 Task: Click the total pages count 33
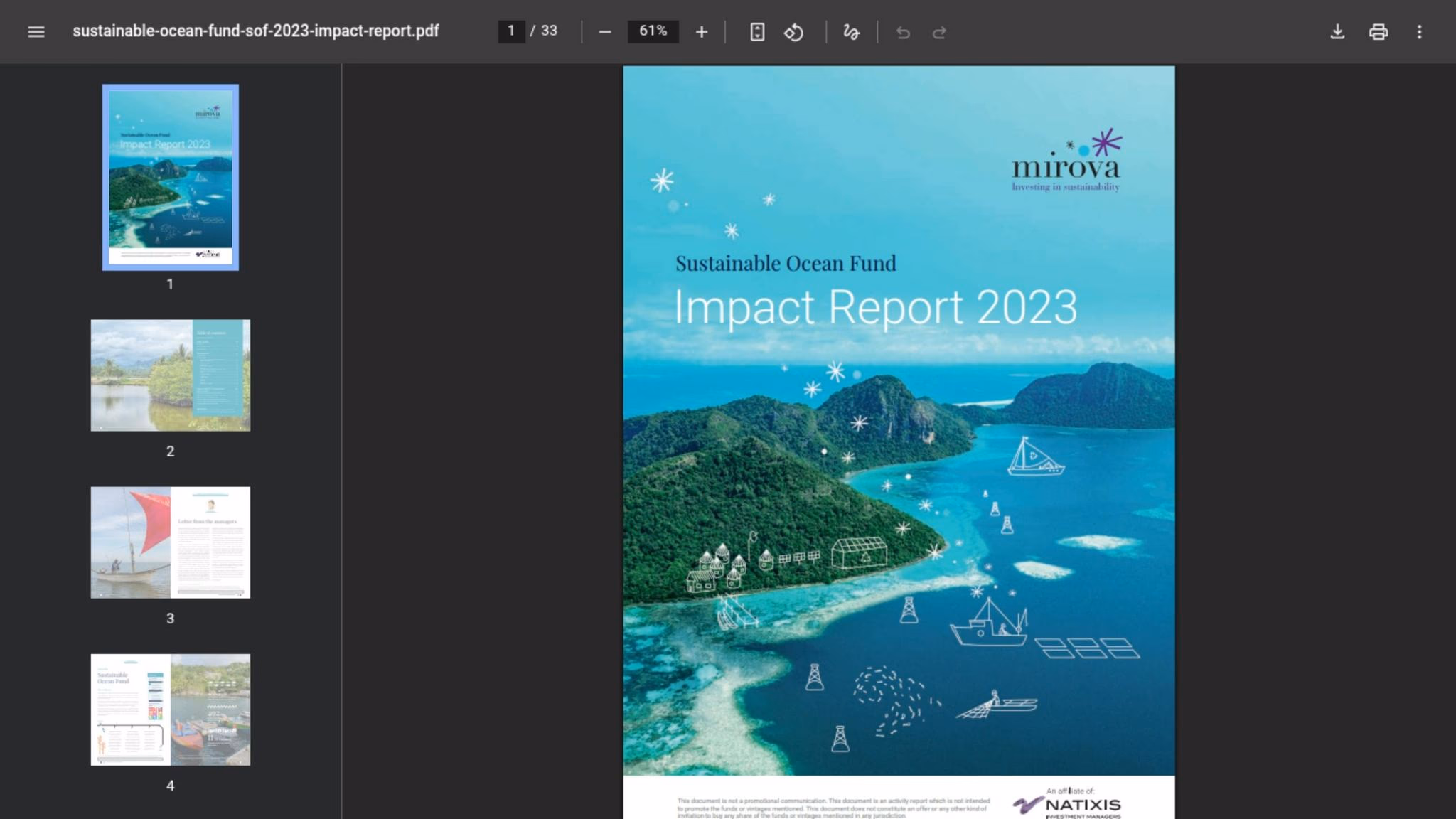coord(549,31)
